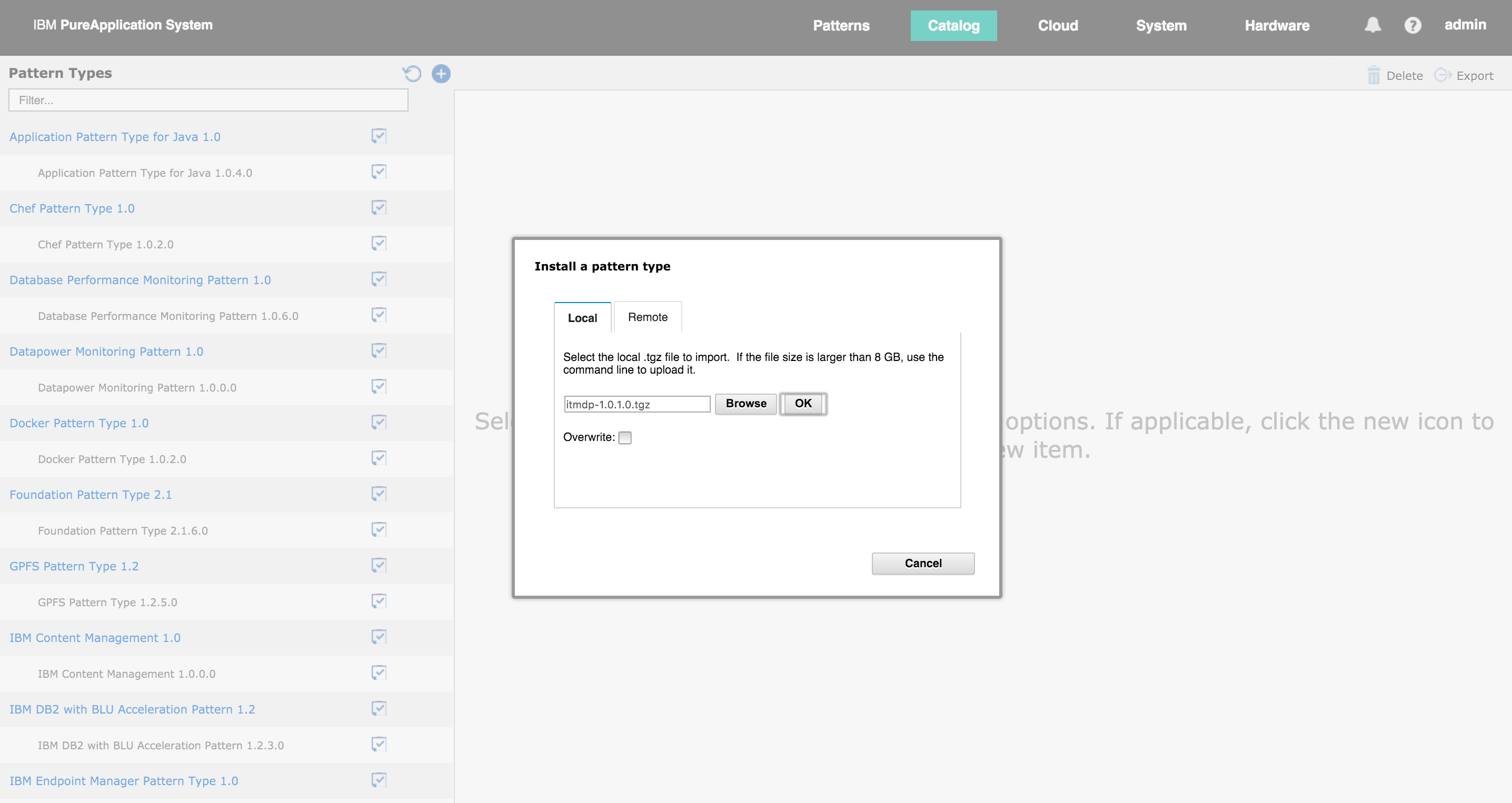
Task: Open the Catalog menu
Action: pos(953,25)
